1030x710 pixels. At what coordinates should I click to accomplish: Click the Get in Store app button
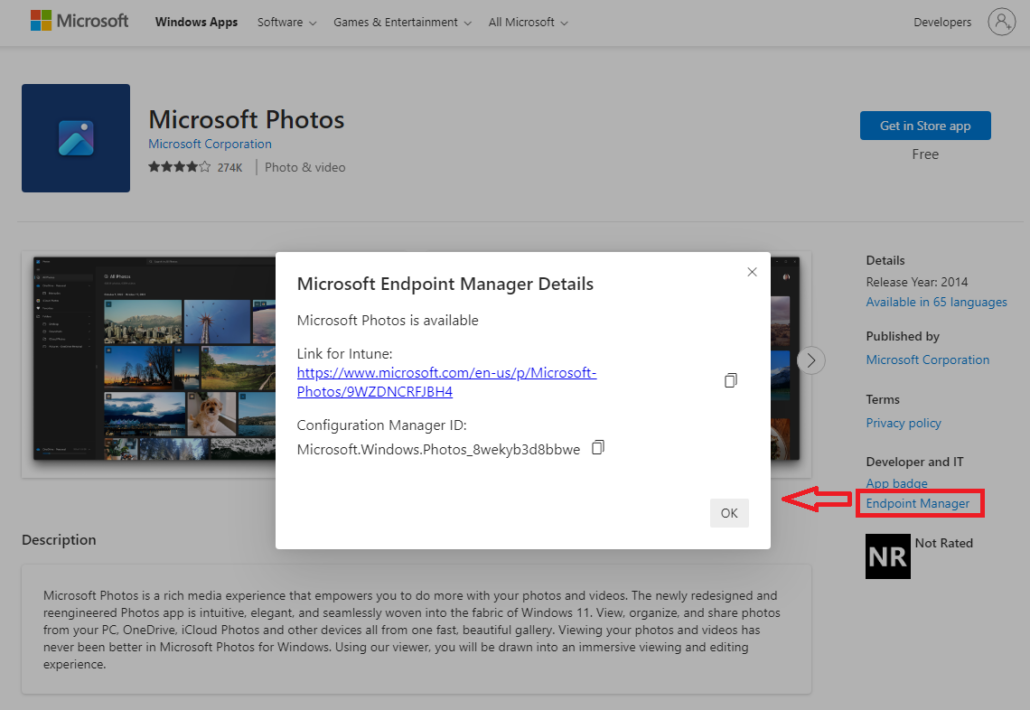(925, 126)
